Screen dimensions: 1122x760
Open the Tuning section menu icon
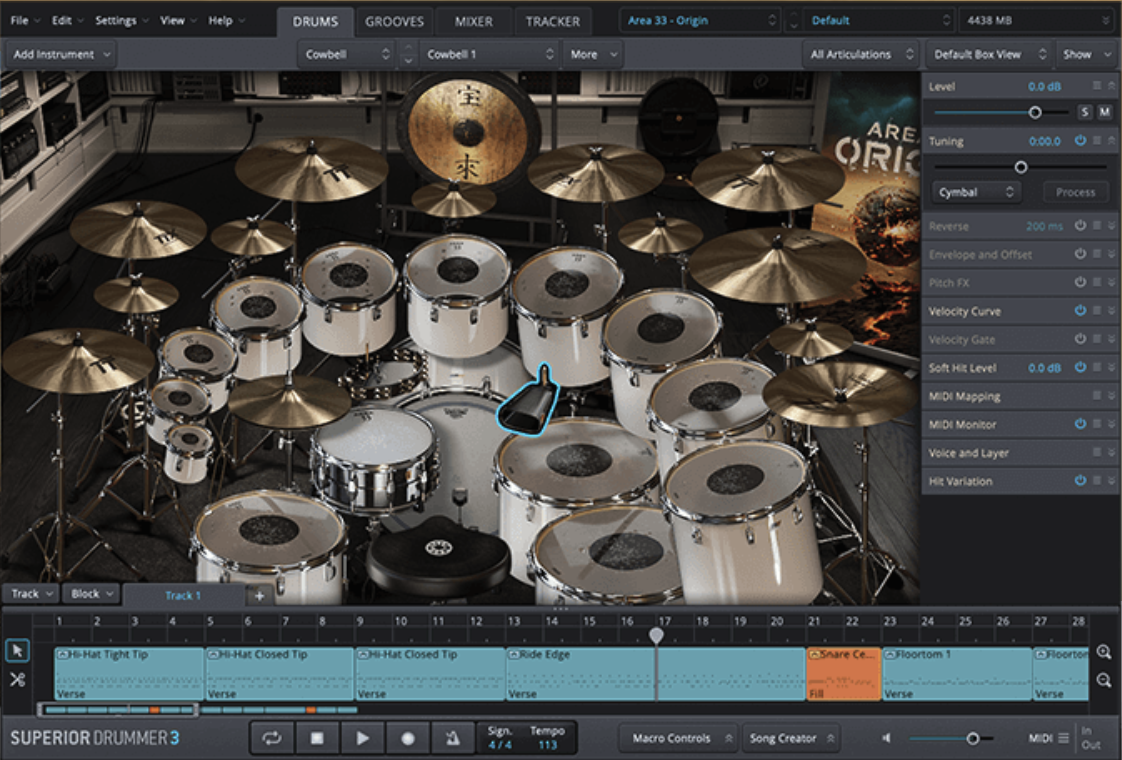click(1096, 141)
